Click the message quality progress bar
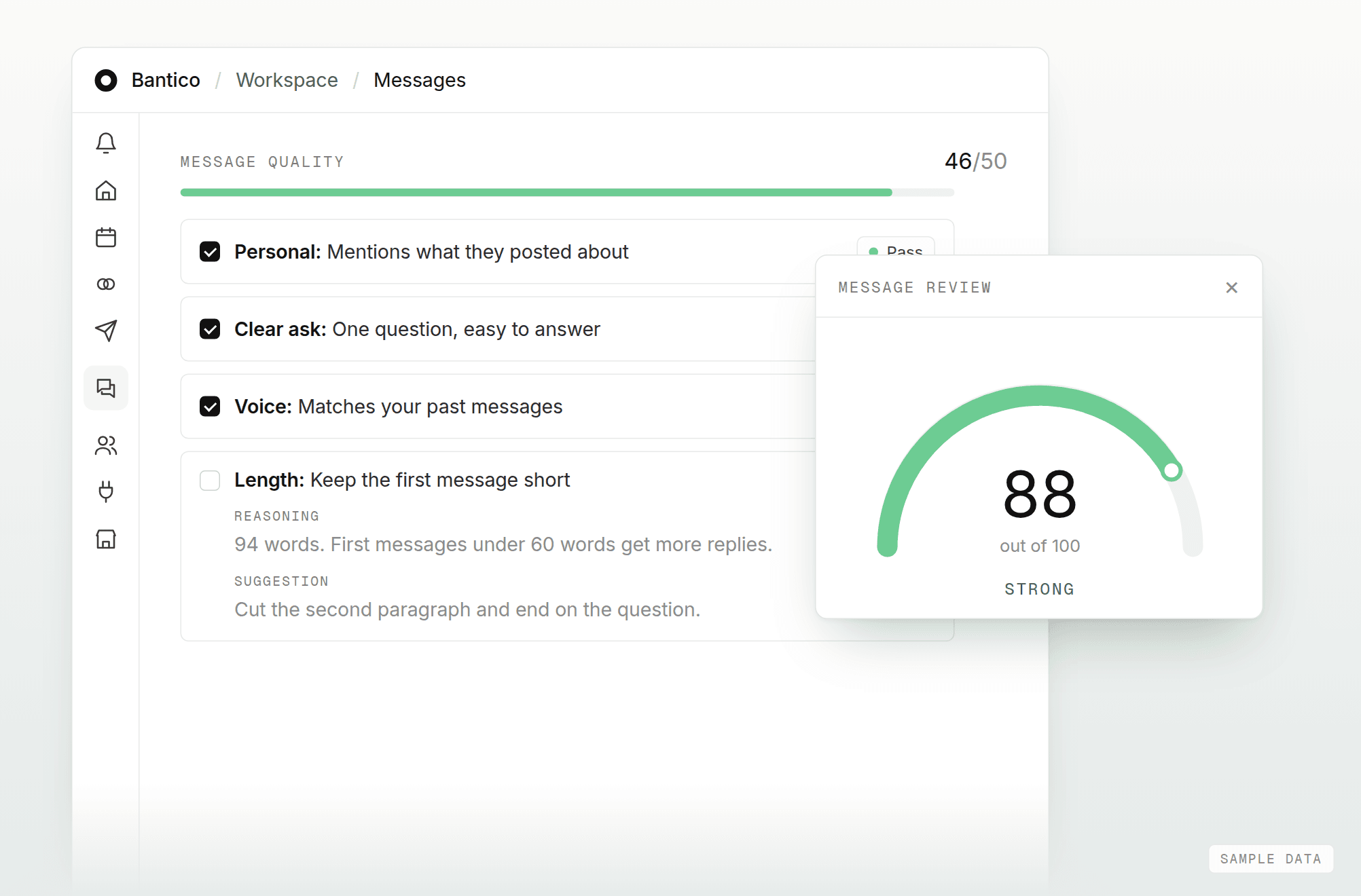This screenshot has height=896, width=1361. coord(567,193)
